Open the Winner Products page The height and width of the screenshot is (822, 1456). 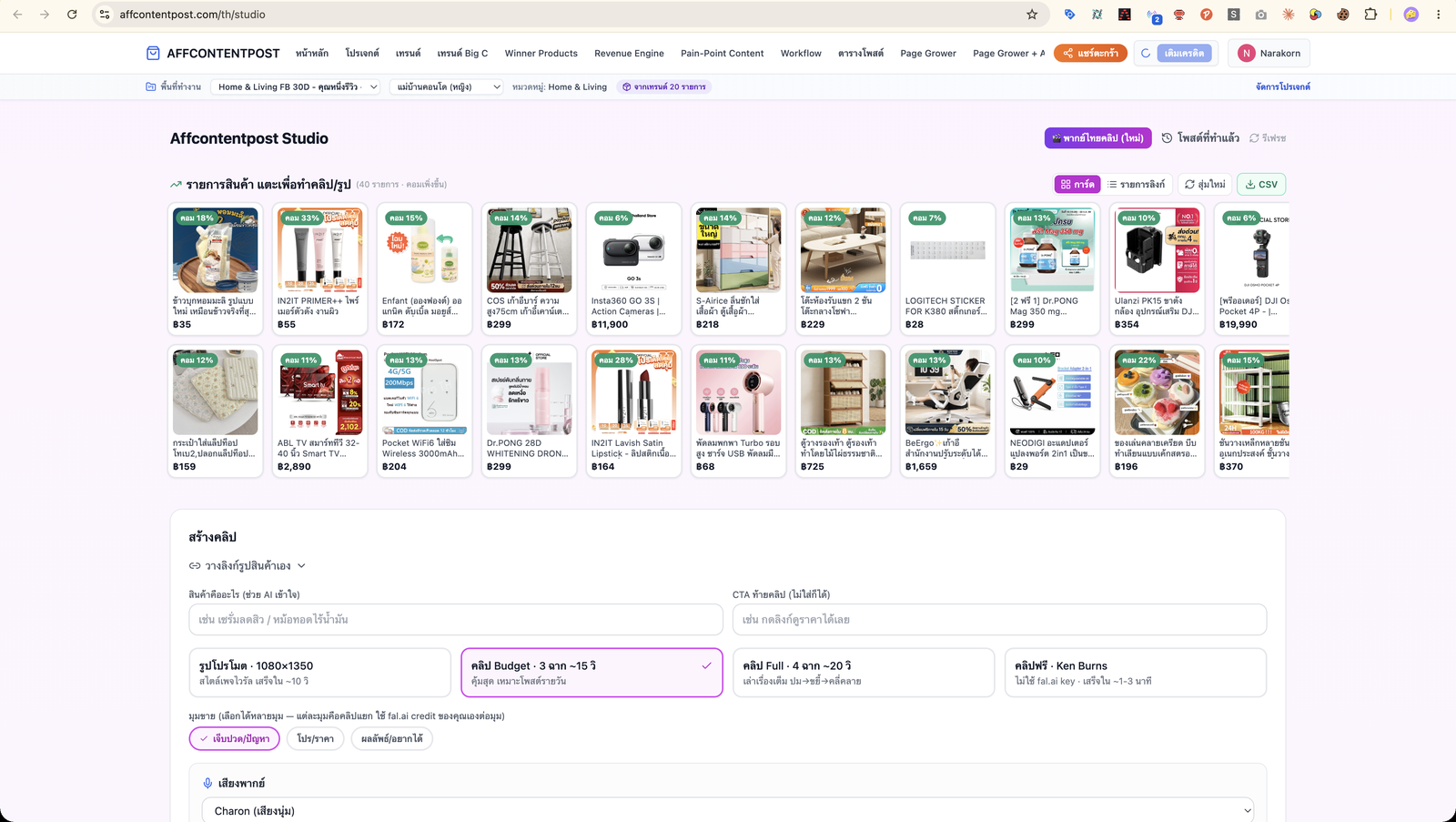tap(541, 53)
